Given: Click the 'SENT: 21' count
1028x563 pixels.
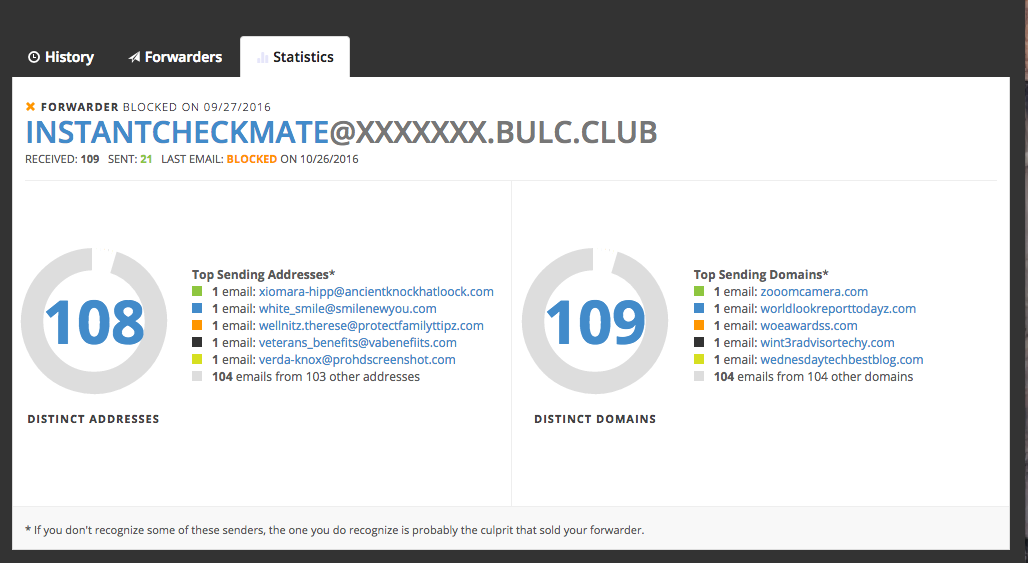Looking at the screenshot, I should point(130,159).
